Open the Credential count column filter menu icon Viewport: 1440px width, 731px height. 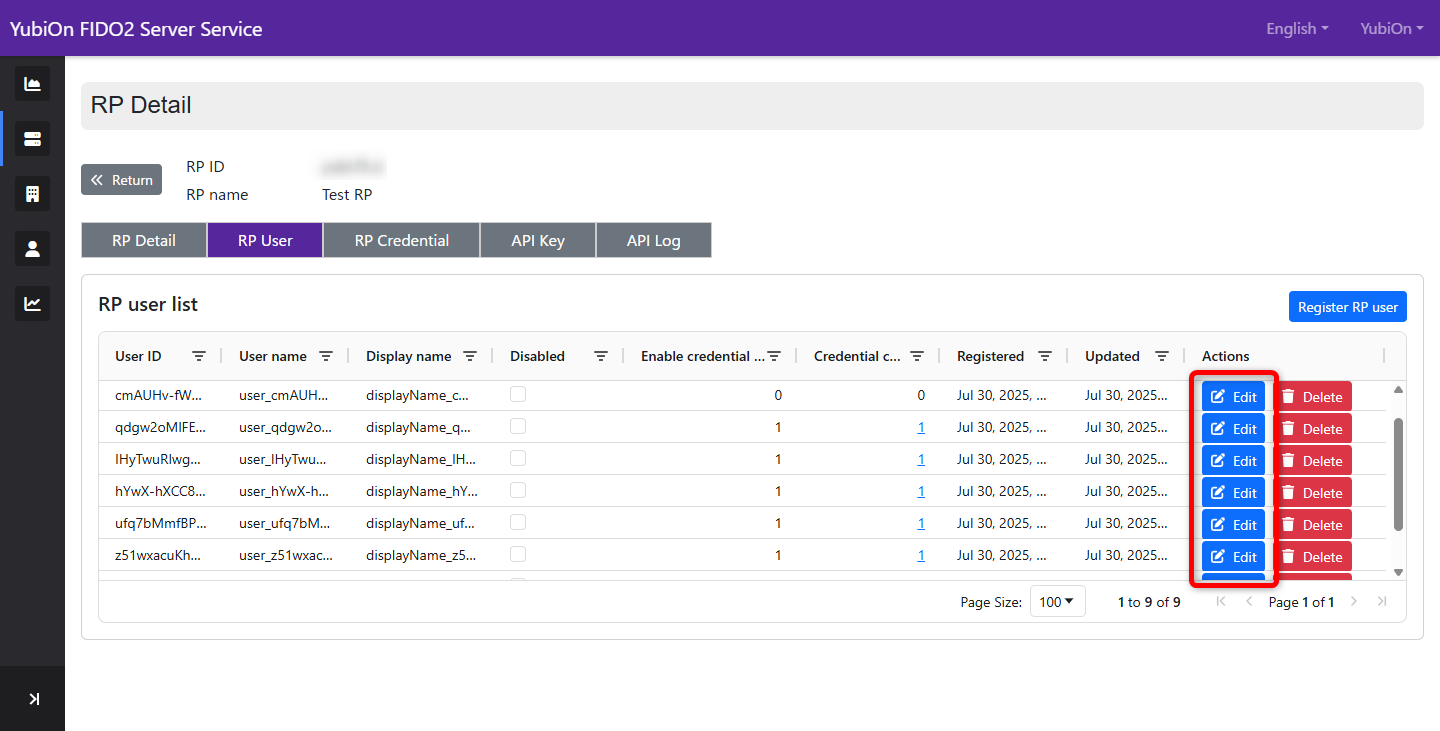(917, 356)
